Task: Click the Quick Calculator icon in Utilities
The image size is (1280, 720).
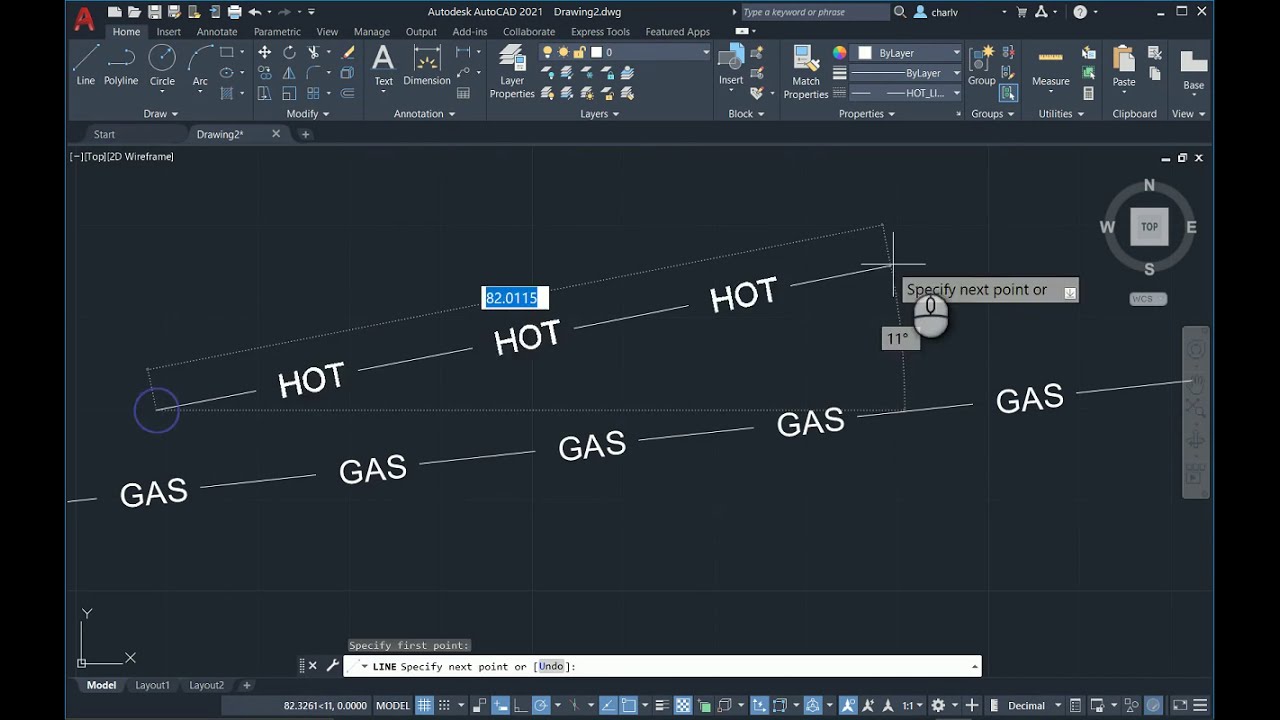Action: [x=1089, y=93]
